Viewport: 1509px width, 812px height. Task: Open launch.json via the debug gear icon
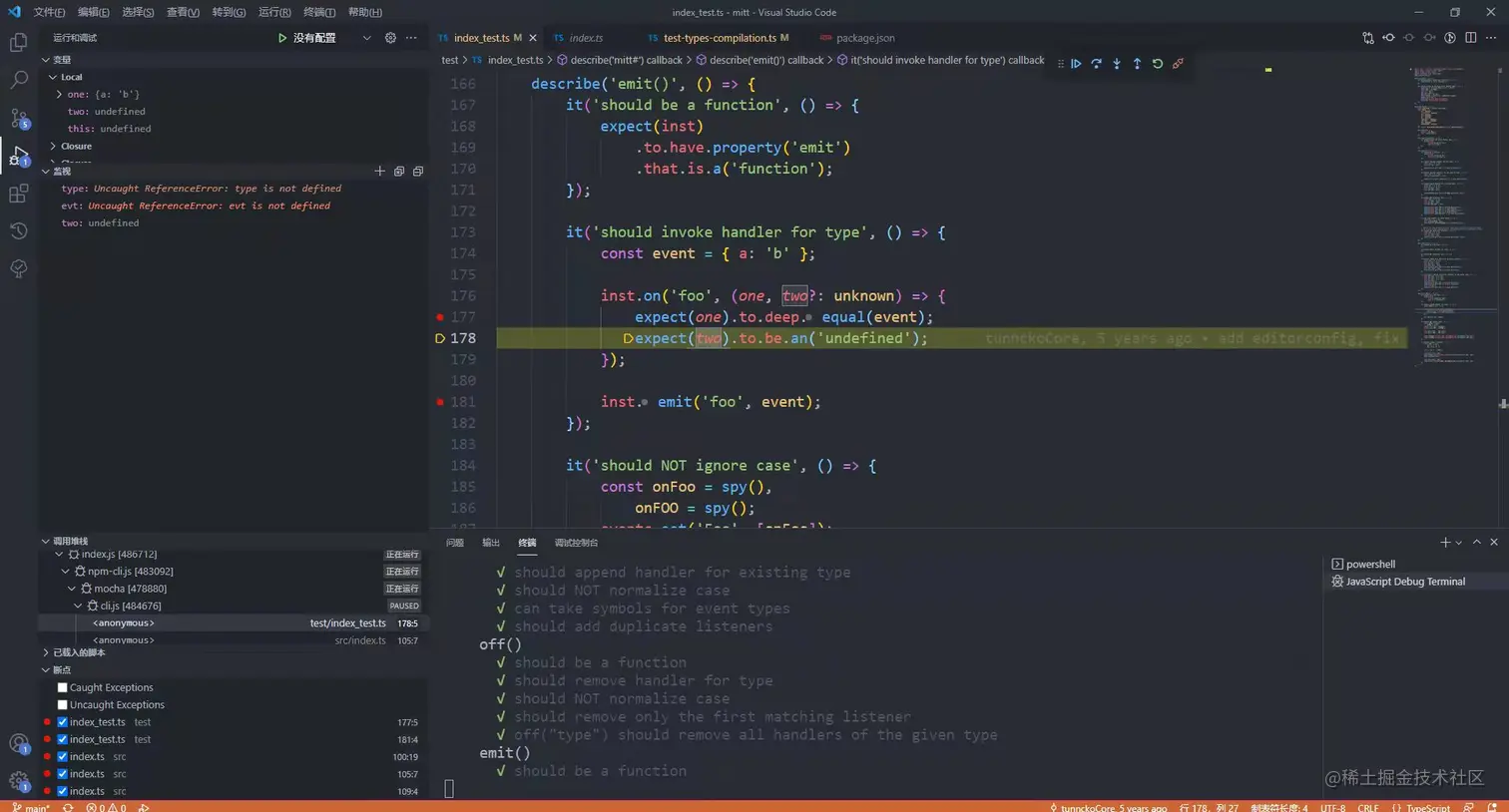tap(390, 38)
